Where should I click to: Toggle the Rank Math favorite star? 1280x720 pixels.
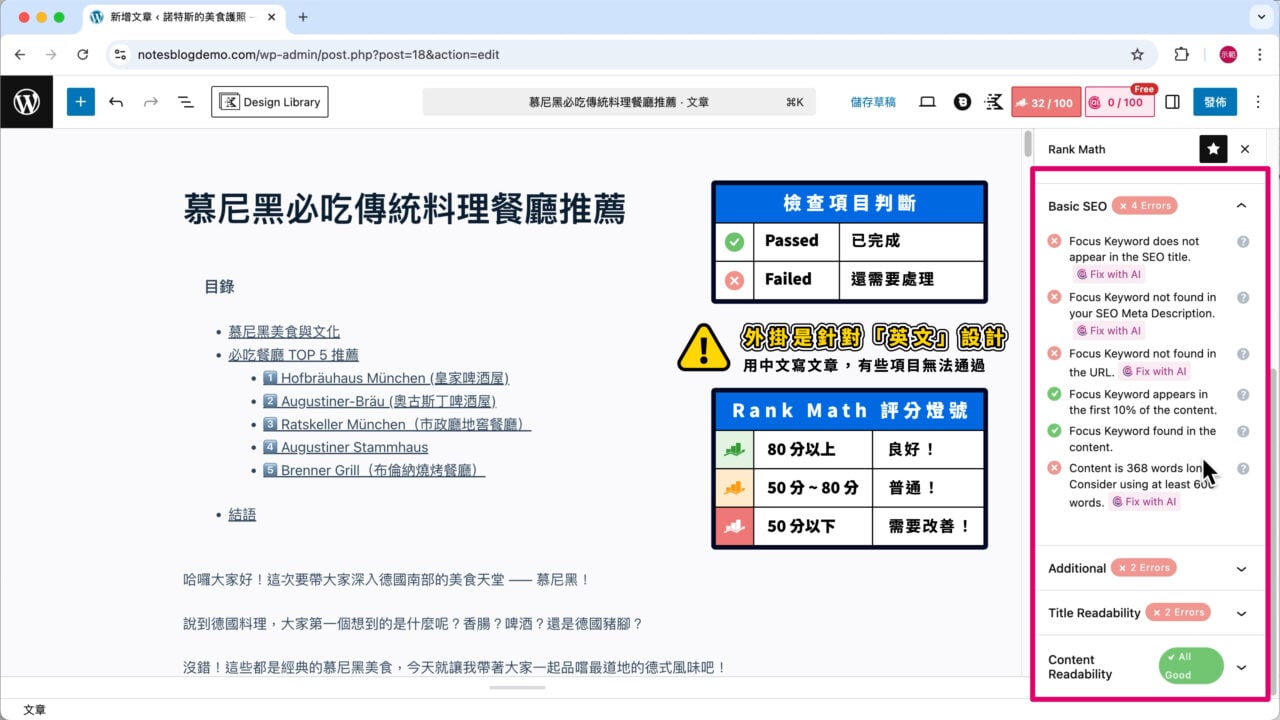tap(1213, 148)
